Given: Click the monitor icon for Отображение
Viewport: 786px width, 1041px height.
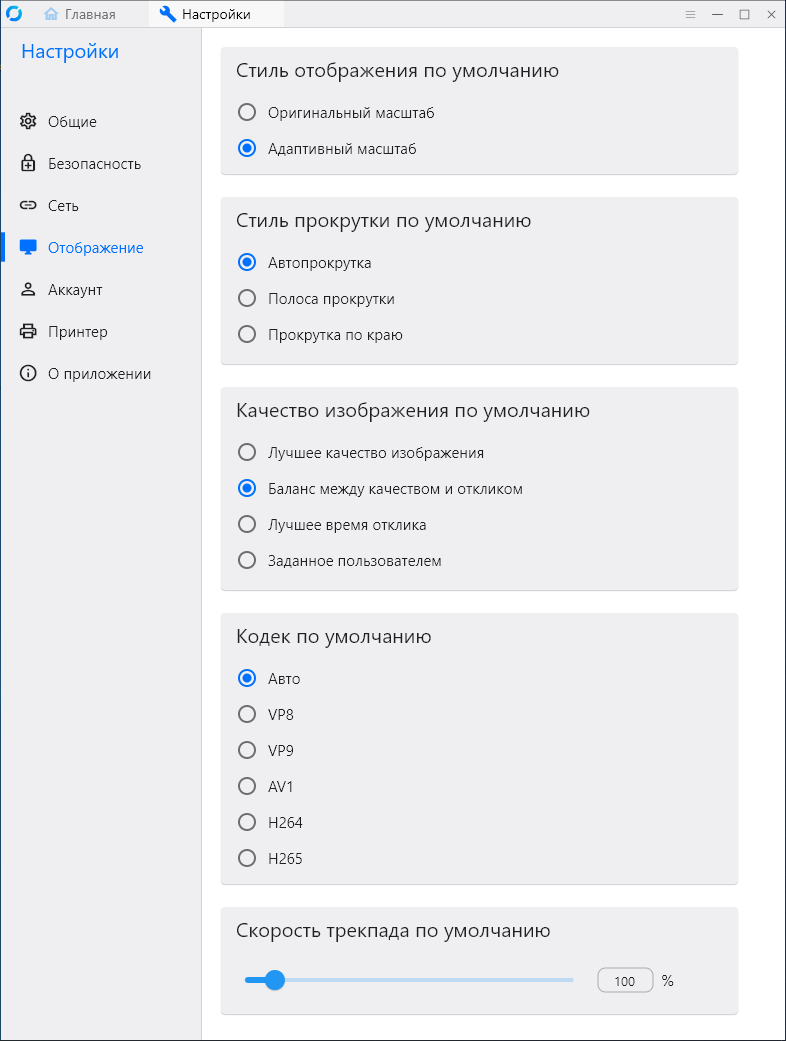Looking at the screenshot, I should coord(28,248).
